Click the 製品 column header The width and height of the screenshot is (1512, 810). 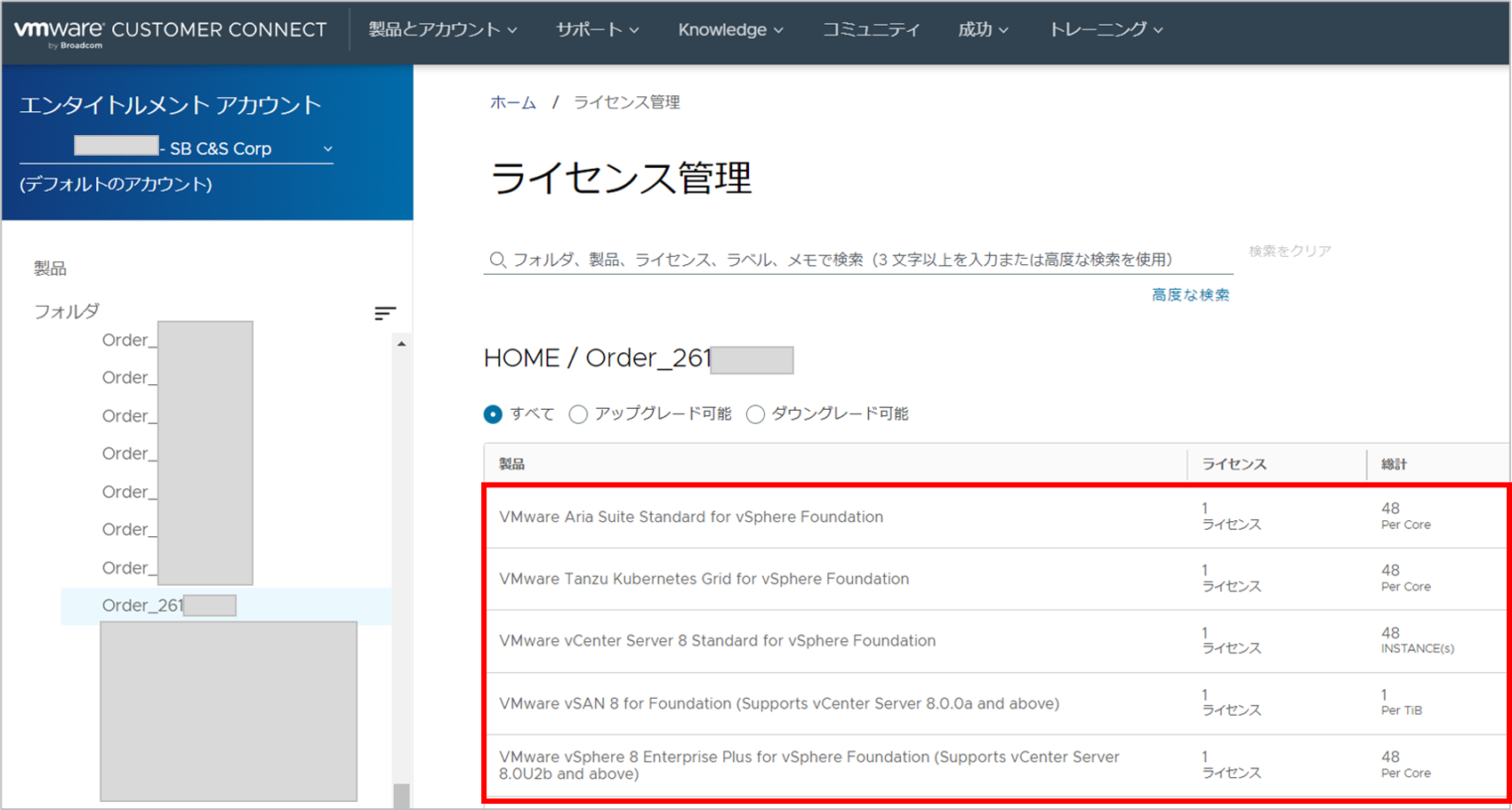click(511, 464)
